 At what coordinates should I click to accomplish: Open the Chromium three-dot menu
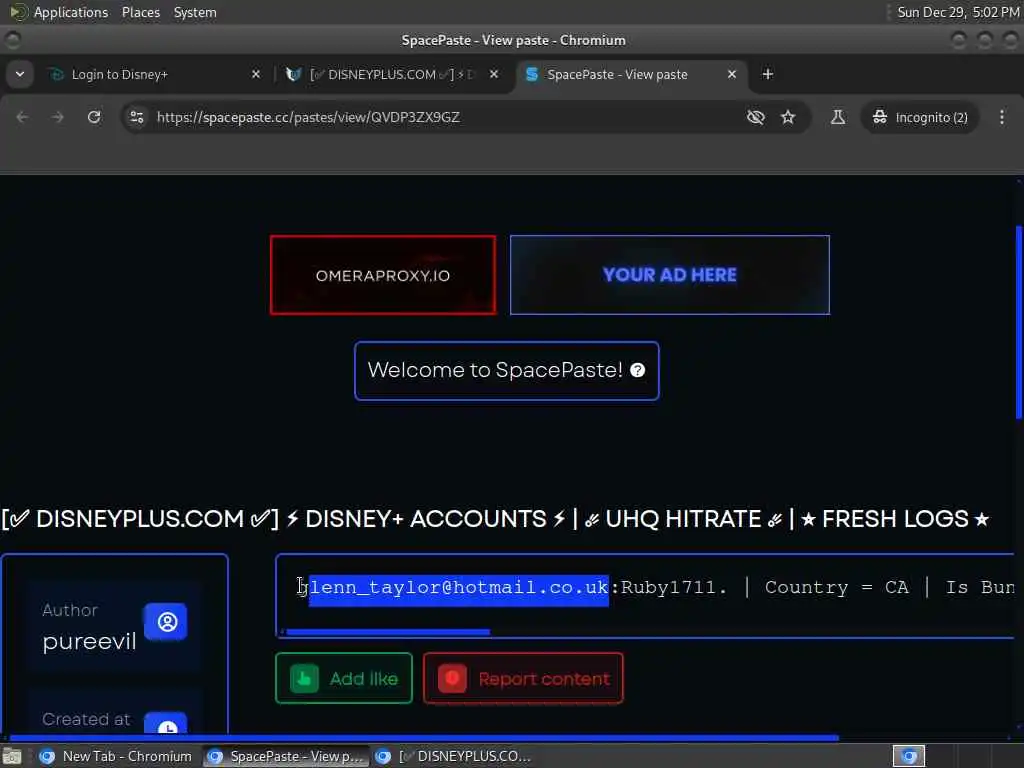1002,117
